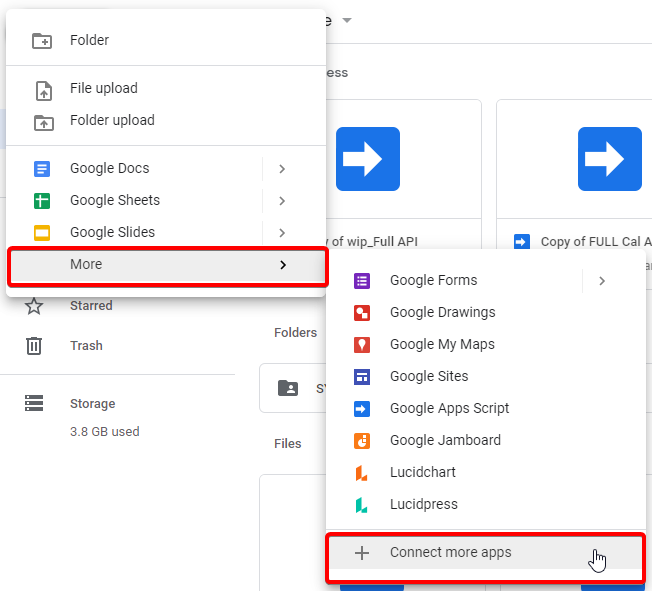This screenshot has width=652, height=591.
Task: Open the More submenu
Action: click(168, 267)
